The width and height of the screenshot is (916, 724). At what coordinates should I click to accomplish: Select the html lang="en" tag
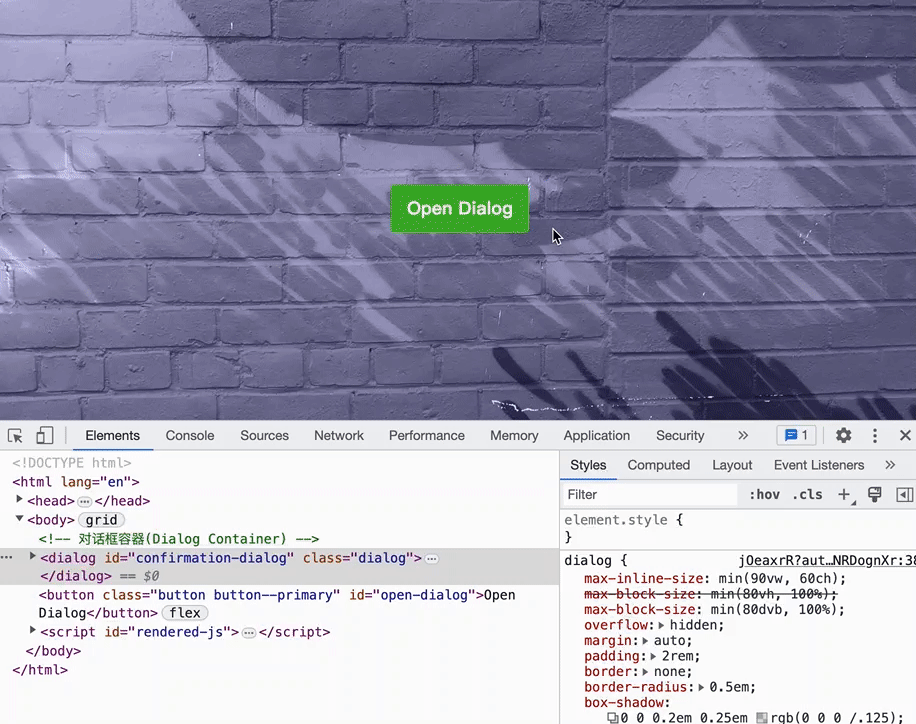tap(76, 482)
